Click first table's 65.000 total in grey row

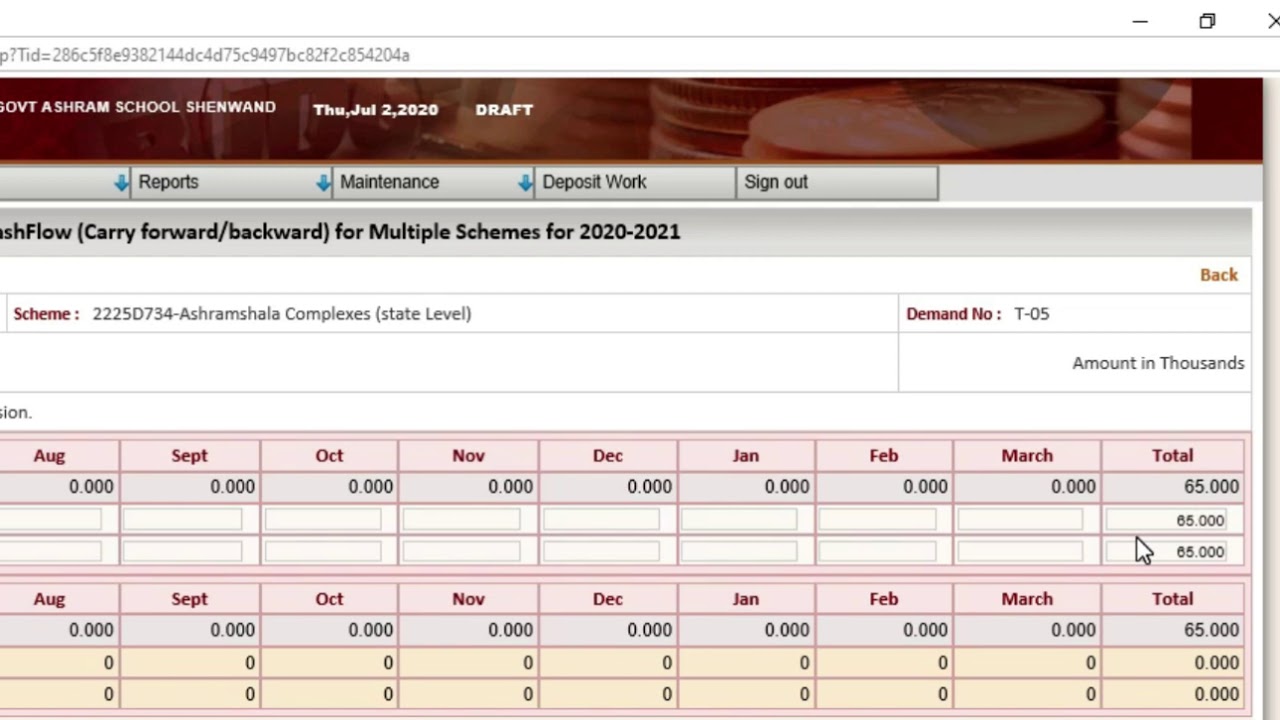click(1211, 487)
